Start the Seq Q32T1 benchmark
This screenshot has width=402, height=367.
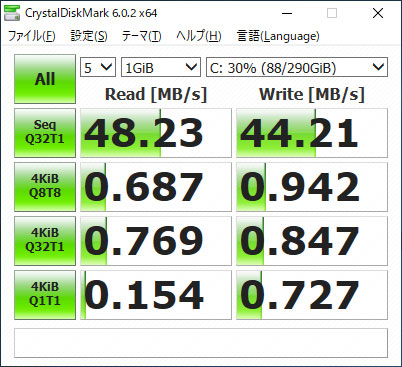(x=45, y=133)
